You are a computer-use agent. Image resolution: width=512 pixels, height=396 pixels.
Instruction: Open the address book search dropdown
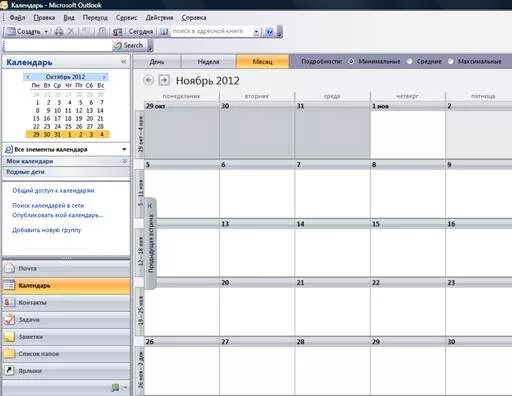256,32
